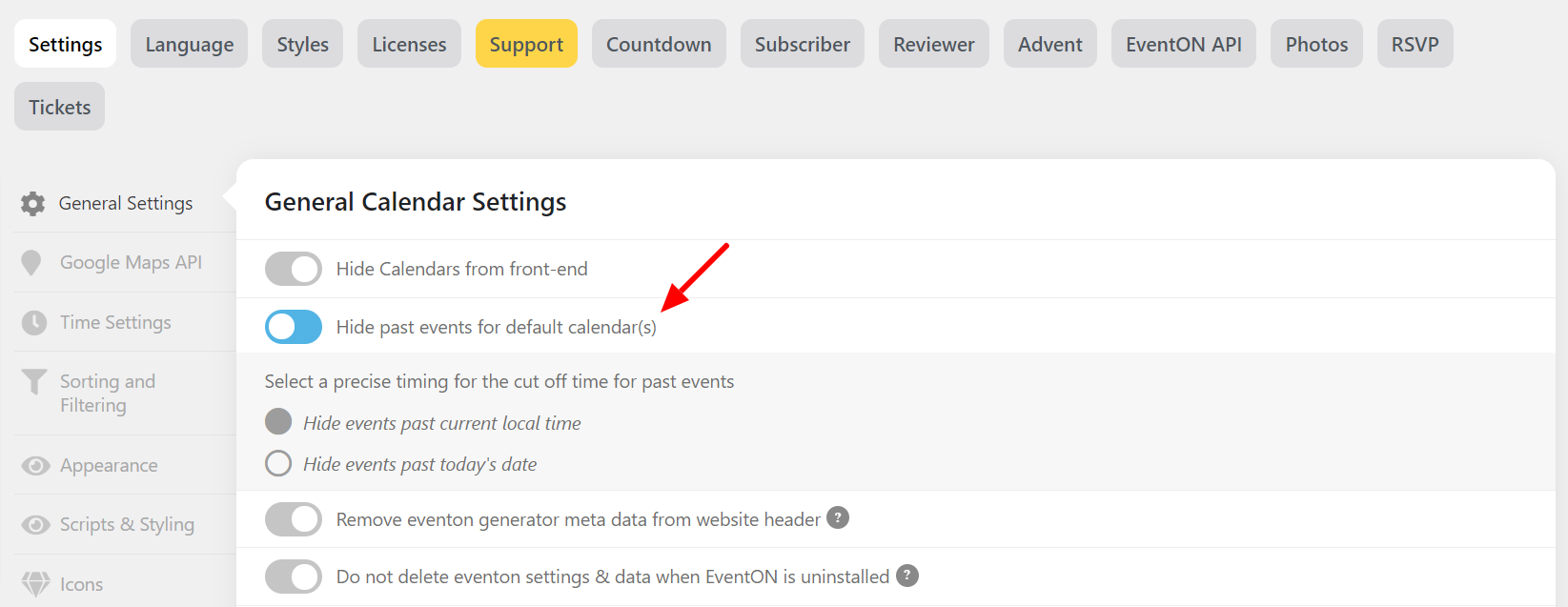Click help icon beside Do not delete eventon settings
Viewport: 1568px width, 607px height.
click(x=907, y=576)
